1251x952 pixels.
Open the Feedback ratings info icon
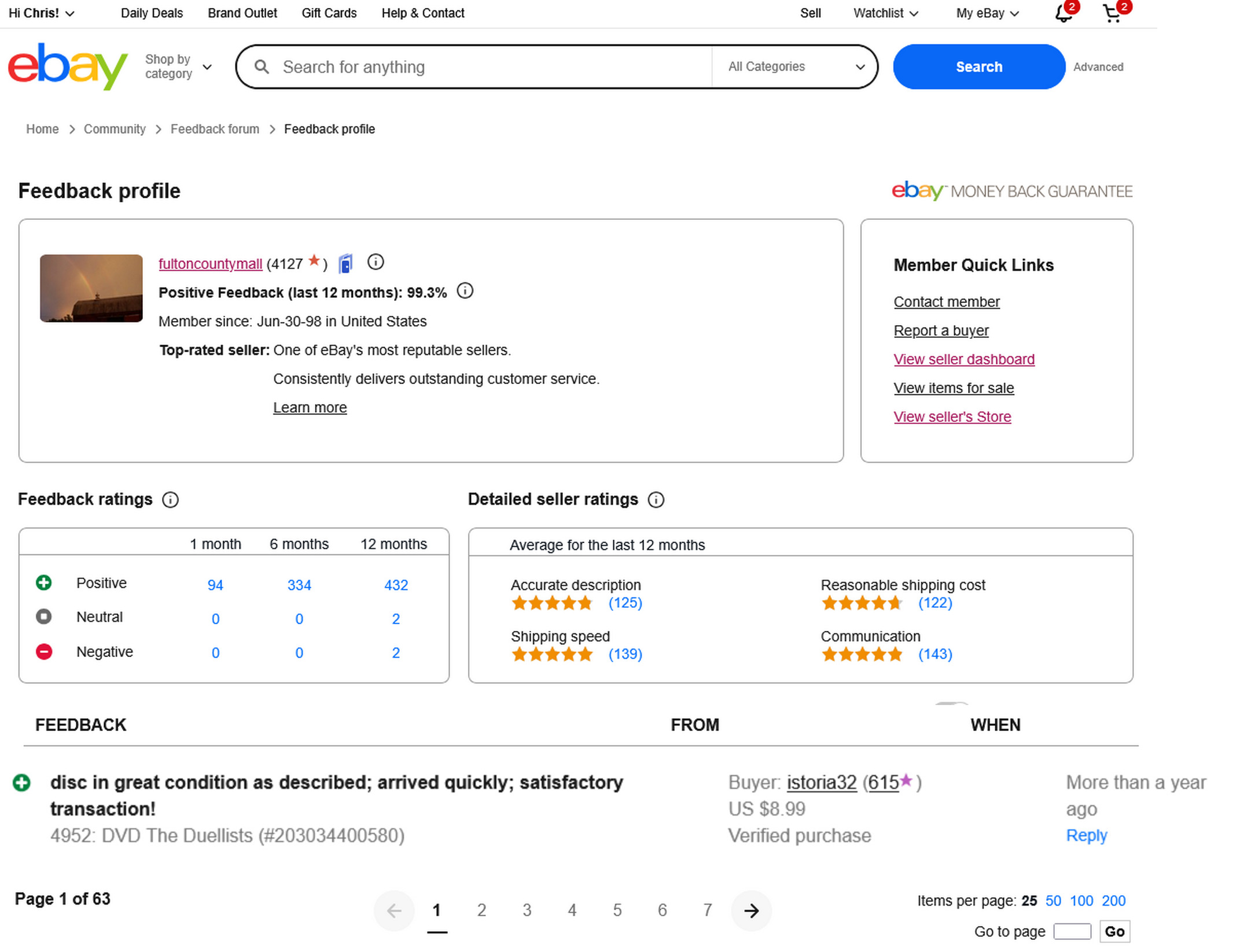coord(170,500)
